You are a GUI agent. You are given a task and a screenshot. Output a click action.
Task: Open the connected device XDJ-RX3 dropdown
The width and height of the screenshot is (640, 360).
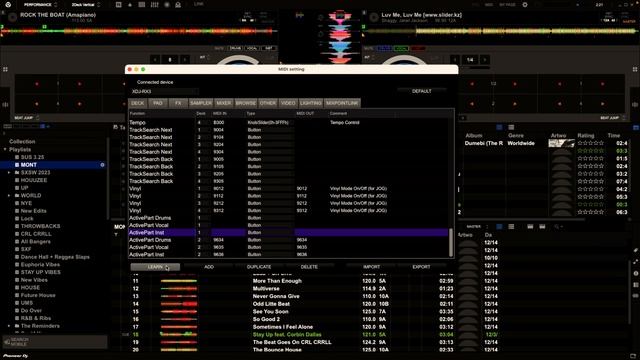164,91
